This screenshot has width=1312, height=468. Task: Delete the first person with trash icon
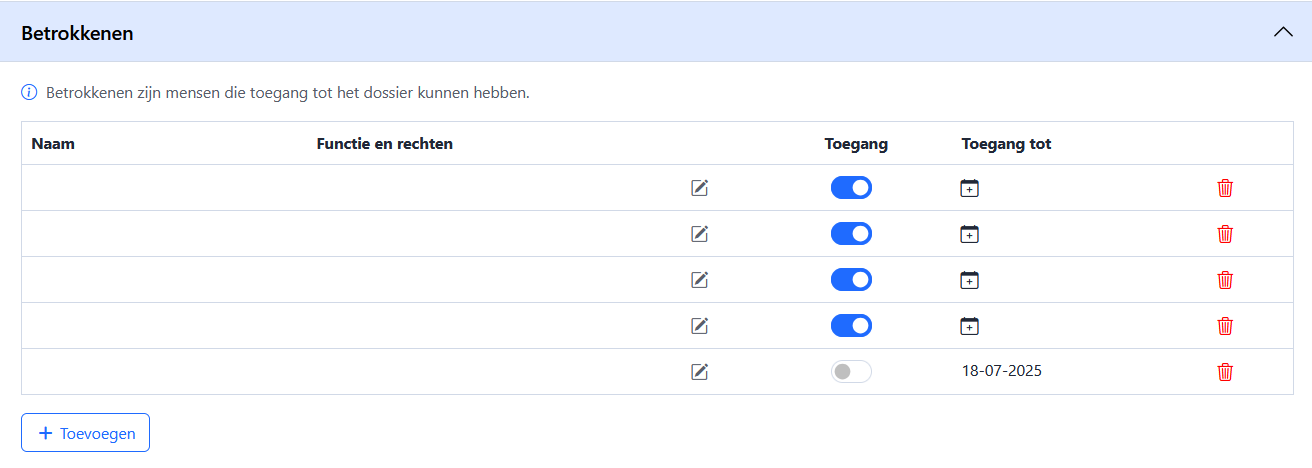pyautogui.click(x=1225, y=188)
